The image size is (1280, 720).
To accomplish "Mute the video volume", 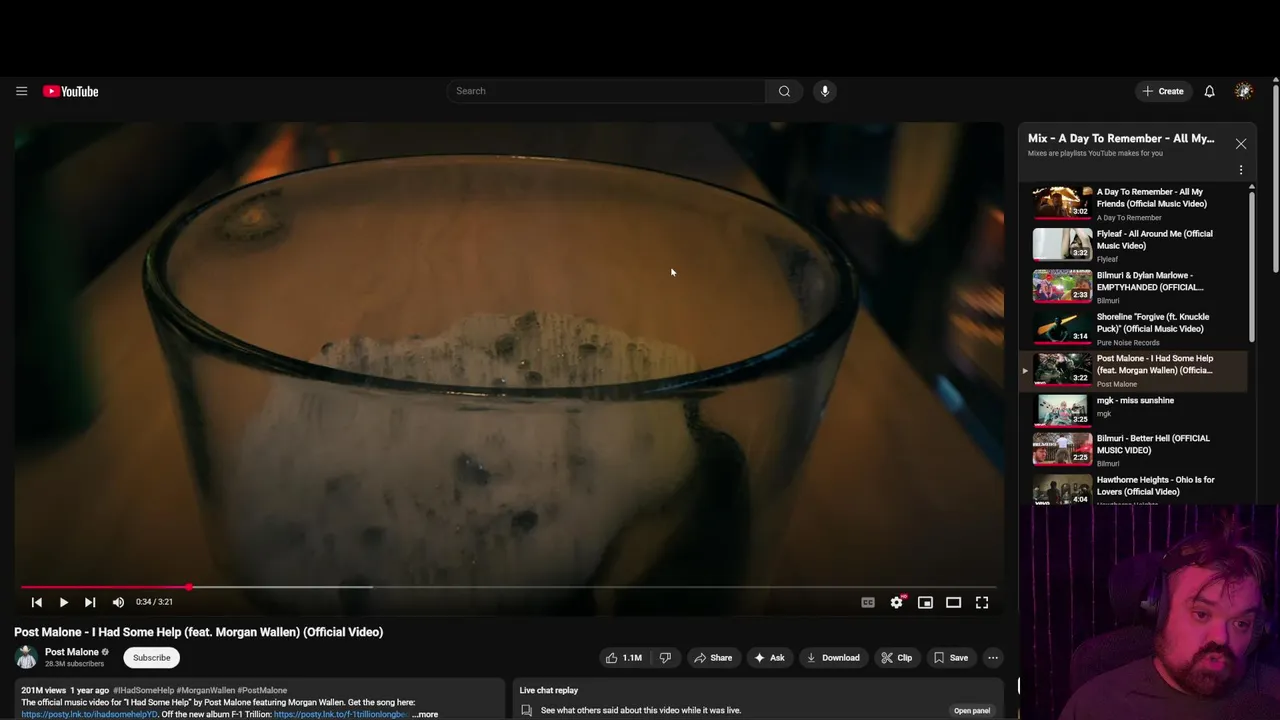I will click(x=118, y=602).
